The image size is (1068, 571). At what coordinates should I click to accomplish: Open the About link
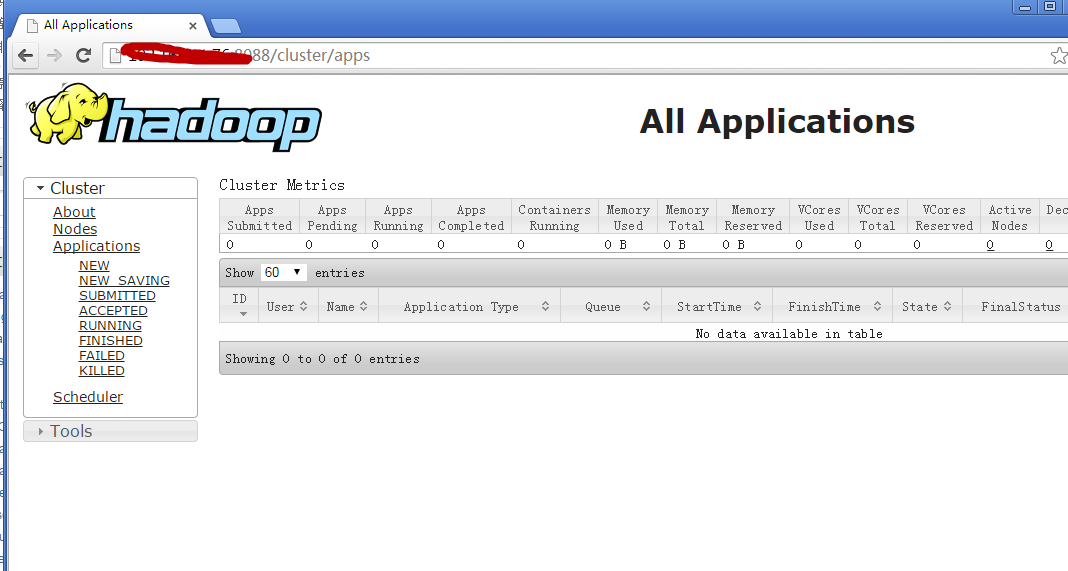[x=74, y=212]
